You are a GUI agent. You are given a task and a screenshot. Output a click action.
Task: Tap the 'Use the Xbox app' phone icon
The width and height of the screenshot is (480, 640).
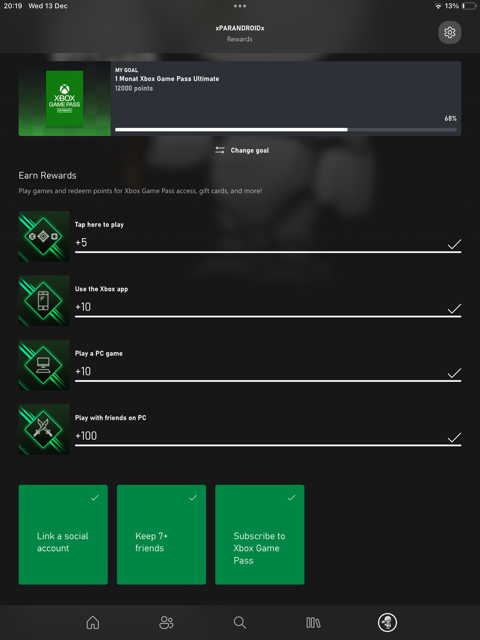(x=44, y=301)
